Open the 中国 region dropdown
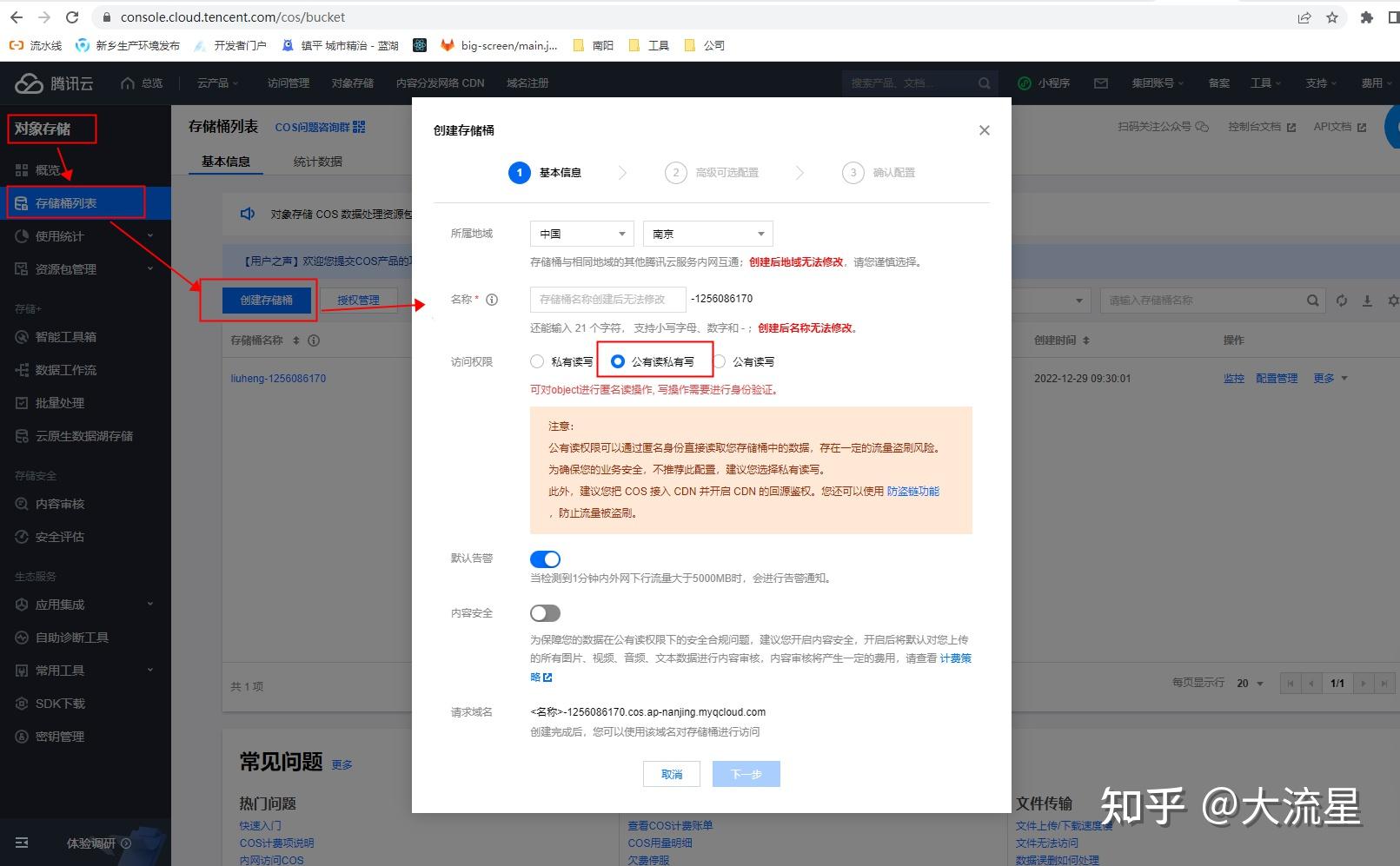This screenshot has width=1400, height=866. click(x=582, y=234)
